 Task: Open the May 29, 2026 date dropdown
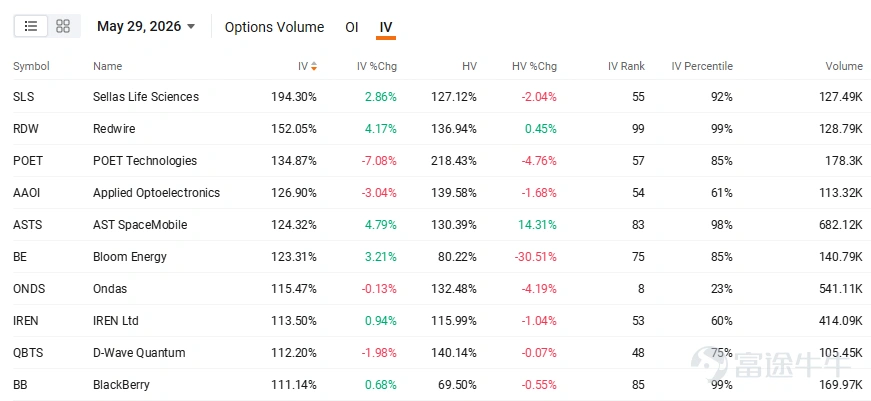tap(146, 26)
